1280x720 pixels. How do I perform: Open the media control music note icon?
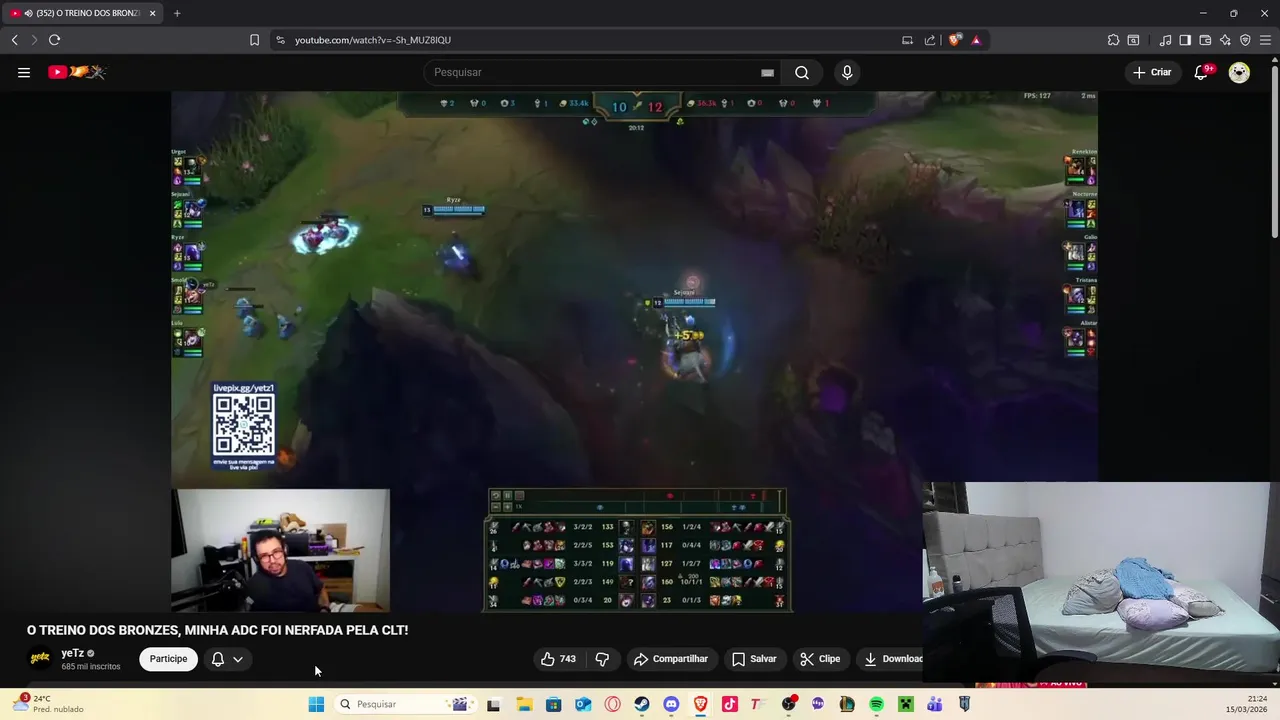pos(1165,40)
